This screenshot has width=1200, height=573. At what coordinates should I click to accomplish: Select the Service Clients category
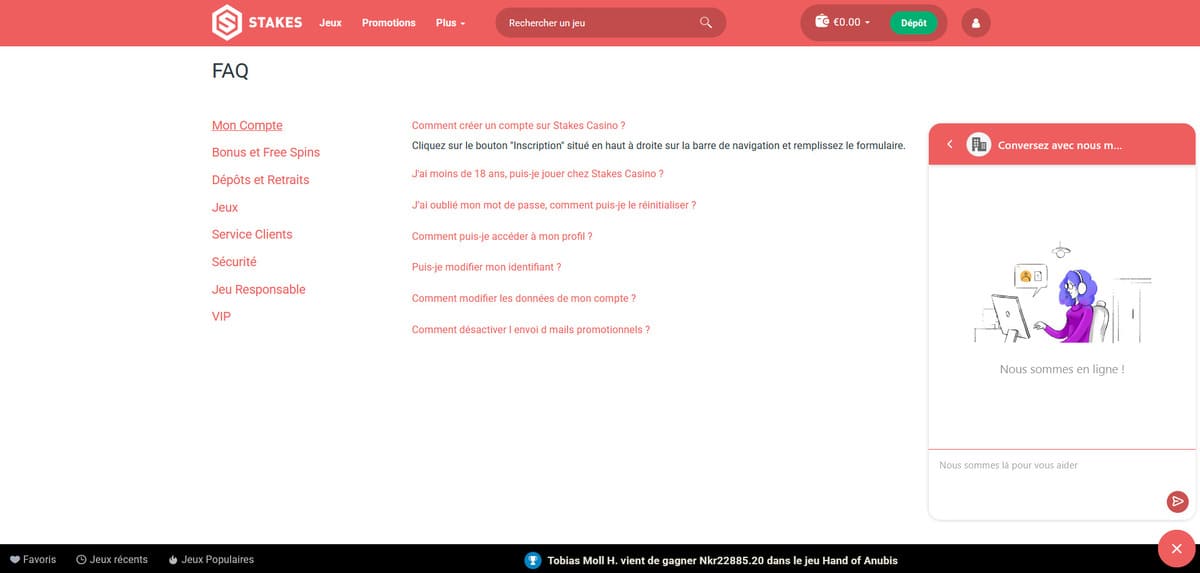[x=252, y=234]
